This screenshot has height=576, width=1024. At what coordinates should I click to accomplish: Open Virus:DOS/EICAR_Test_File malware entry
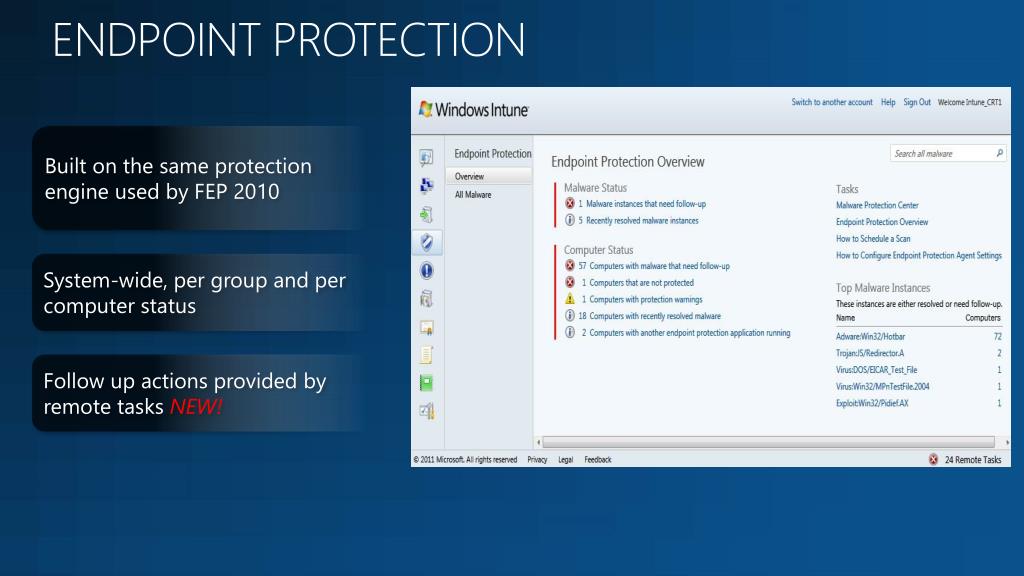(x=876, y=370)
